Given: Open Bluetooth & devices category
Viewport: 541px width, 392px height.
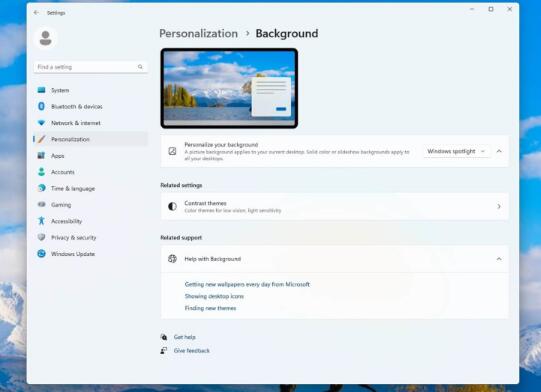Looking at the screenshot, I should coord(90,106).
